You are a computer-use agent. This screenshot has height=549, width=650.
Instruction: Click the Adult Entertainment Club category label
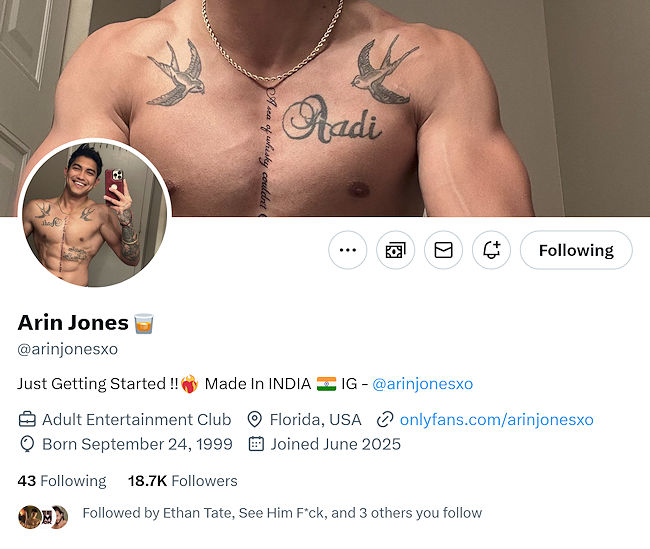pyautogui.click(x=137, y=419)
